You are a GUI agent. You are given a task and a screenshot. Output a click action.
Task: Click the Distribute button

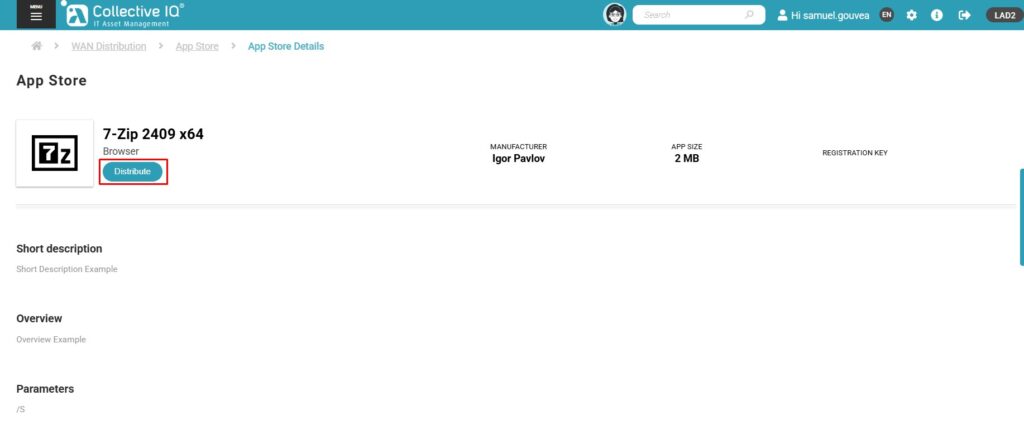pyautogui.click(x=133, y=172)
